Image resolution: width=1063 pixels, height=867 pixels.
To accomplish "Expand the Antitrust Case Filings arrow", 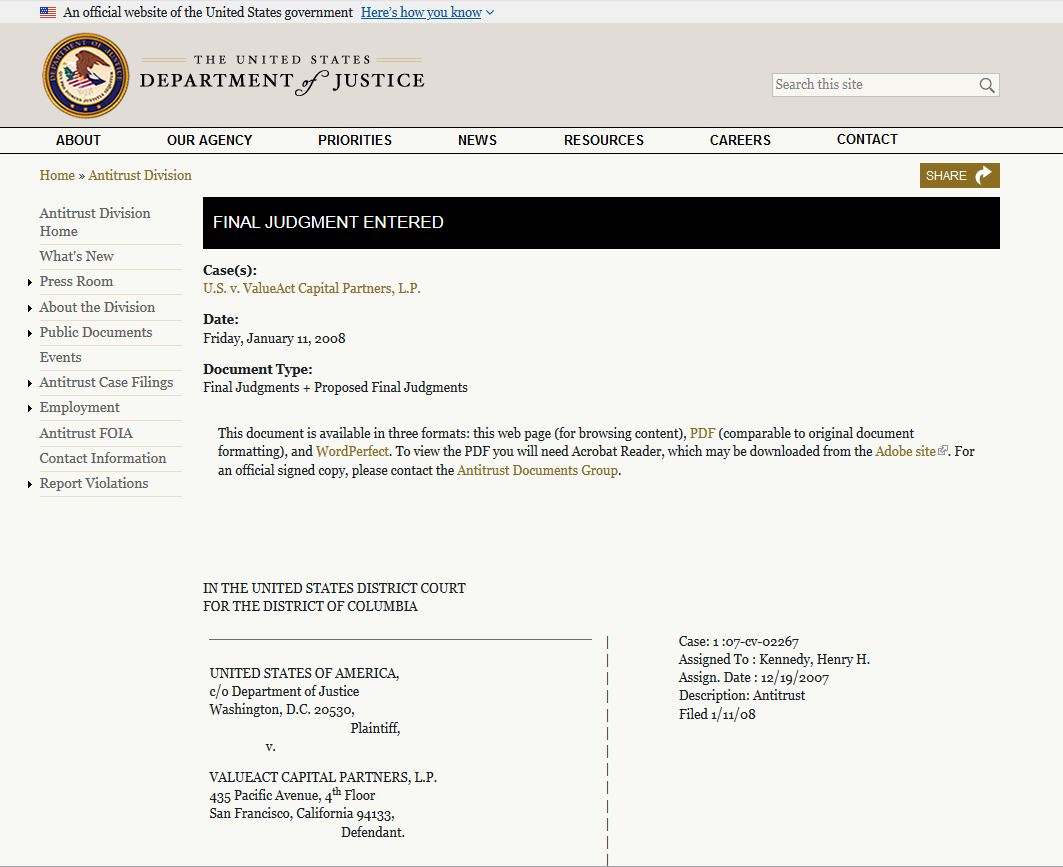I will [x=30, y=384].
